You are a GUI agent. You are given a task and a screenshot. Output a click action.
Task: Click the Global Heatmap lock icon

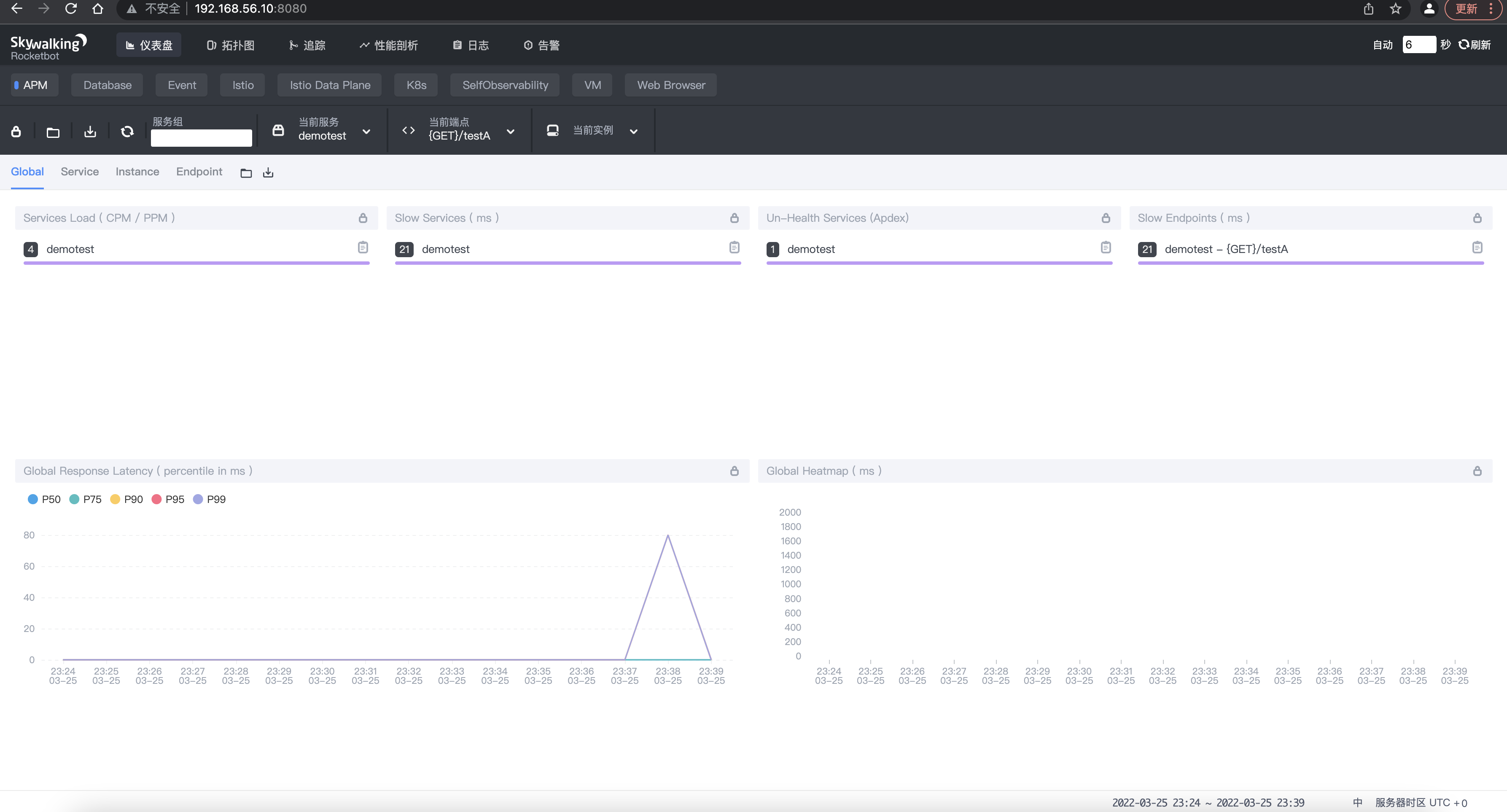point(1477,471)
